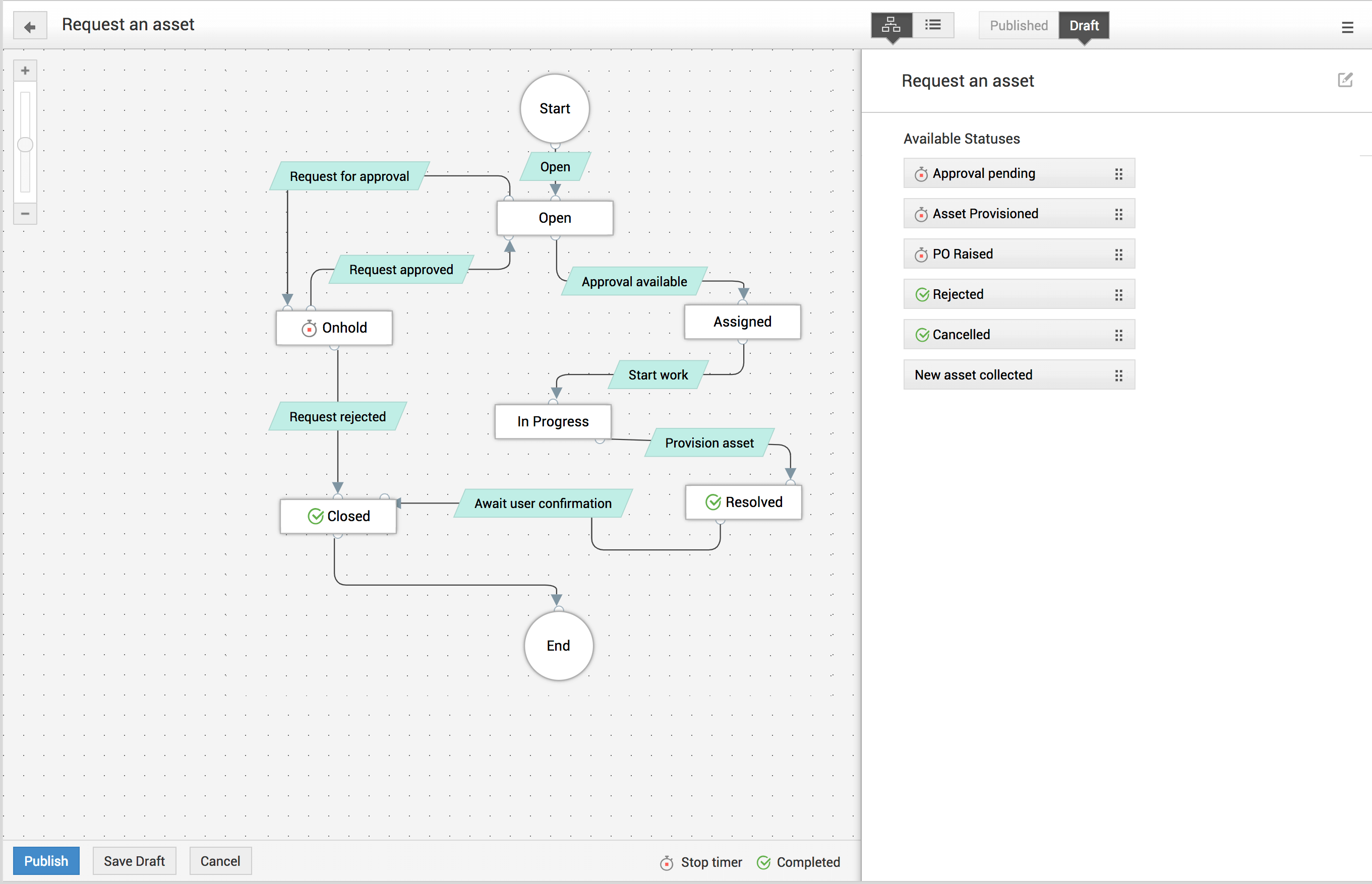Adjust the canvas zoom slider
Viewport: 1372px width, 884px height.
coord(25,145)
